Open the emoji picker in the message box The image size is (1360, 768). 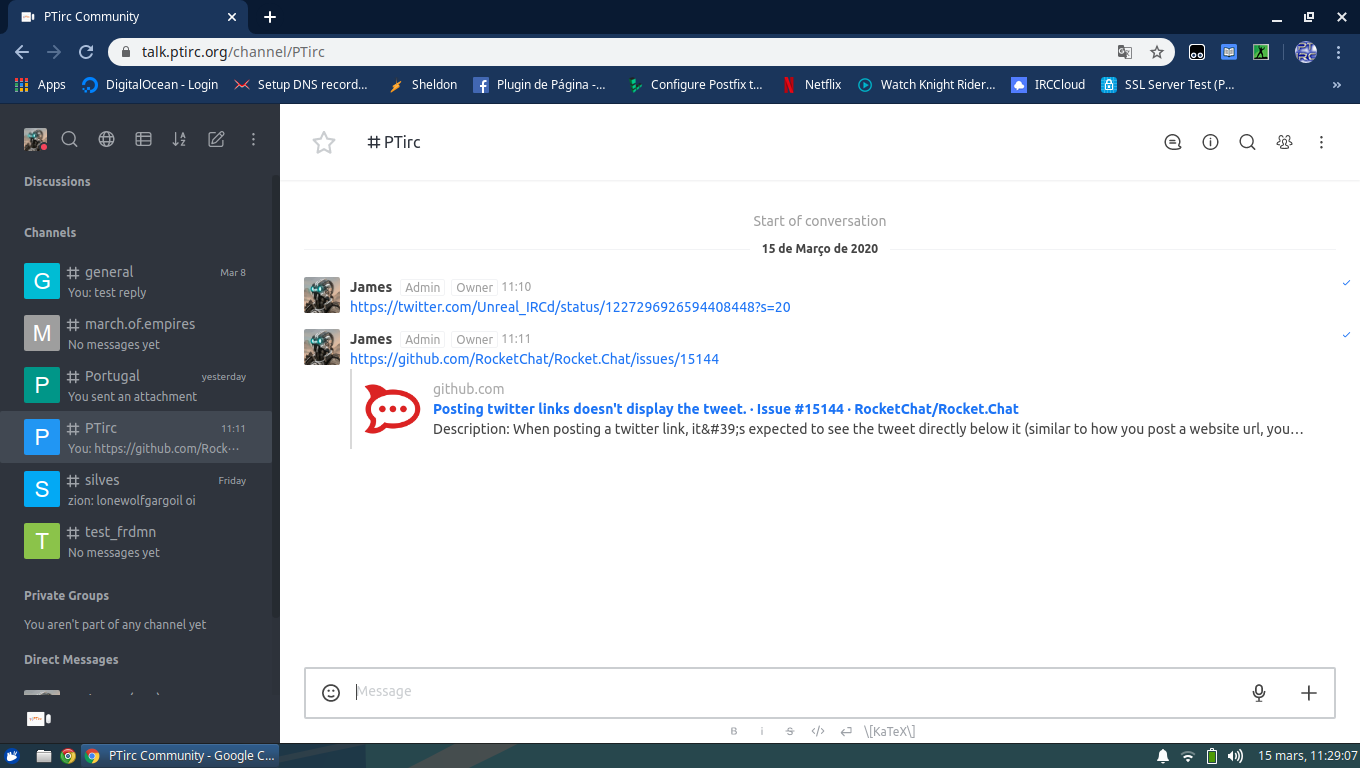pyautogui.click(x=330, y=691)
